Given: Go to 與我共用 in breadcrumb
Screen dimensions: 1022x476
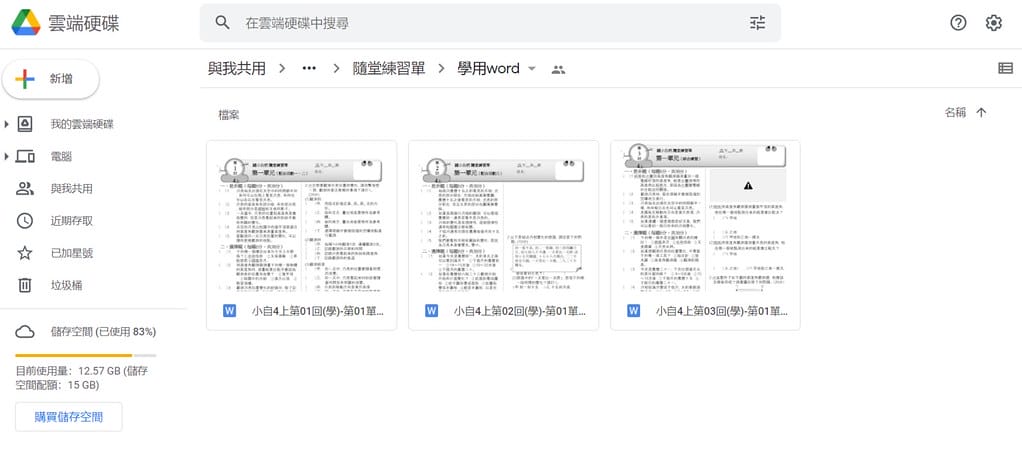Looking at the screenshot, I should point(237,68).
